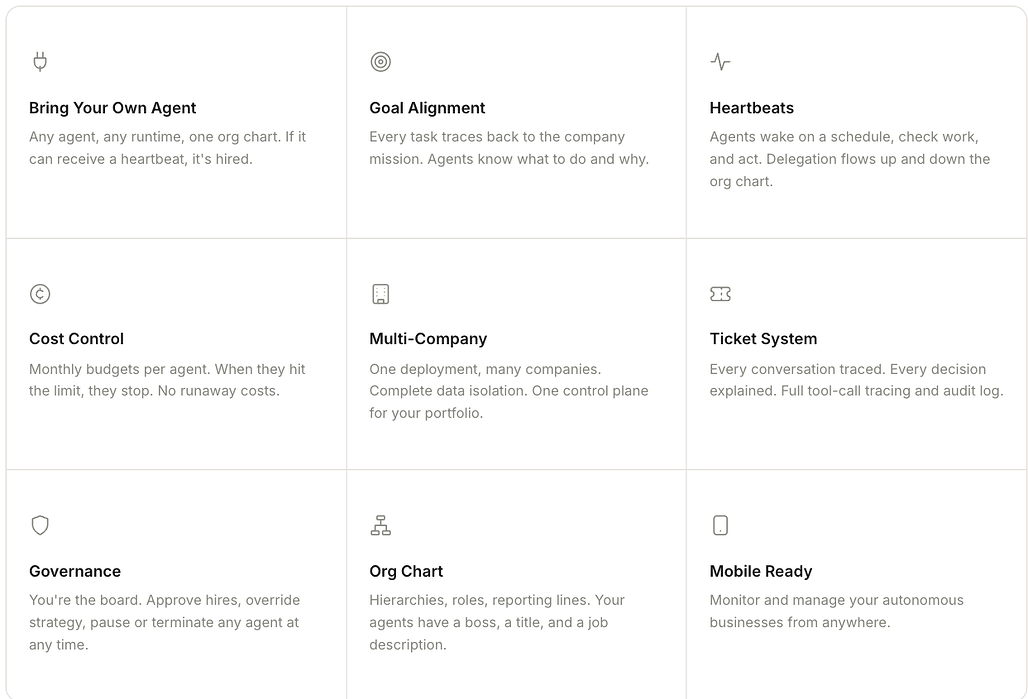The height and width of the screenshot is (699, 1028).
Task: Click the pulse icon above Heartbeats
Action: tap(720, 62)
